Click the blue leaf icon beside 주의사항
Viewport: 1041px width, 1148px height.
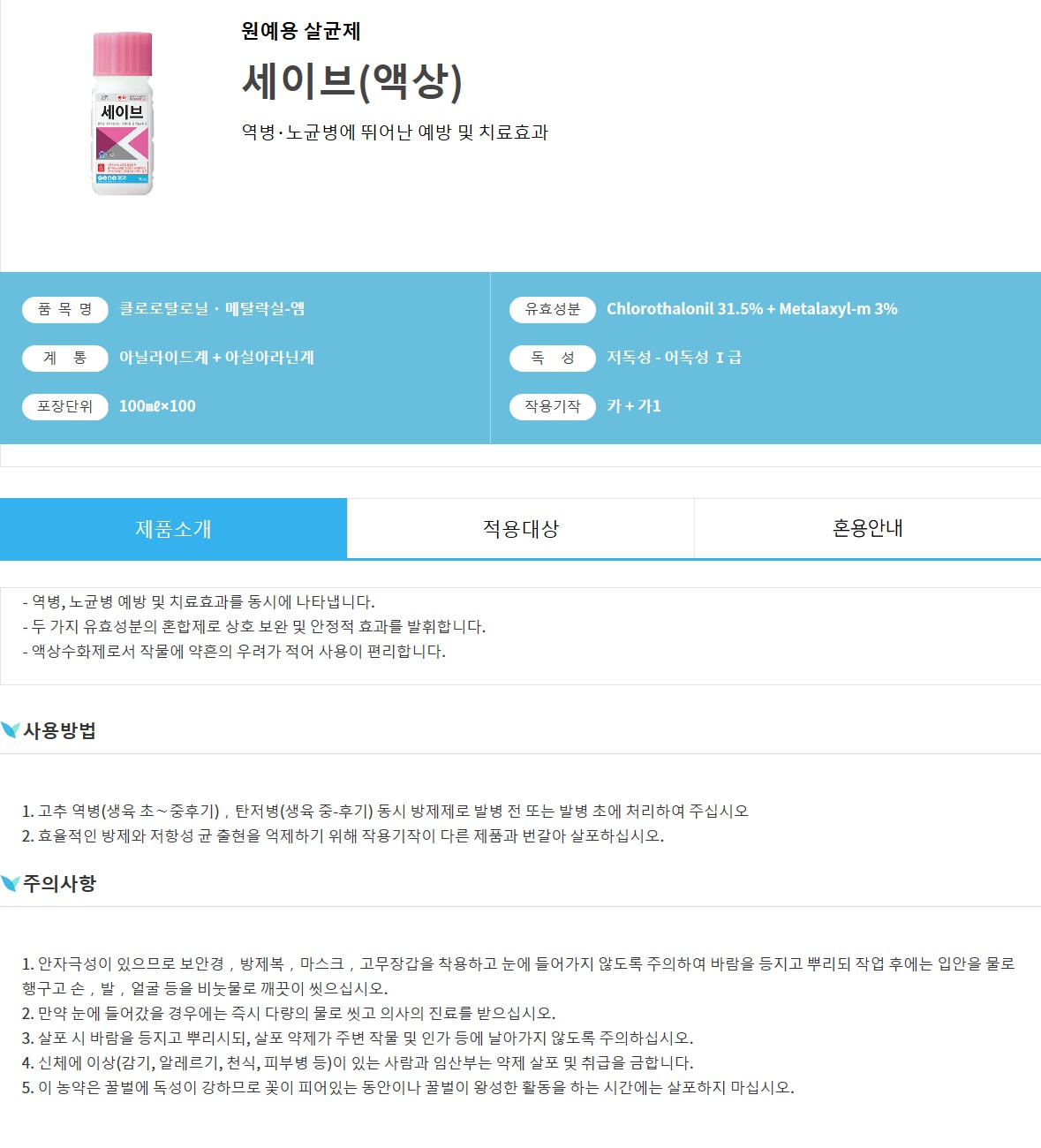[x=11, y=883]
